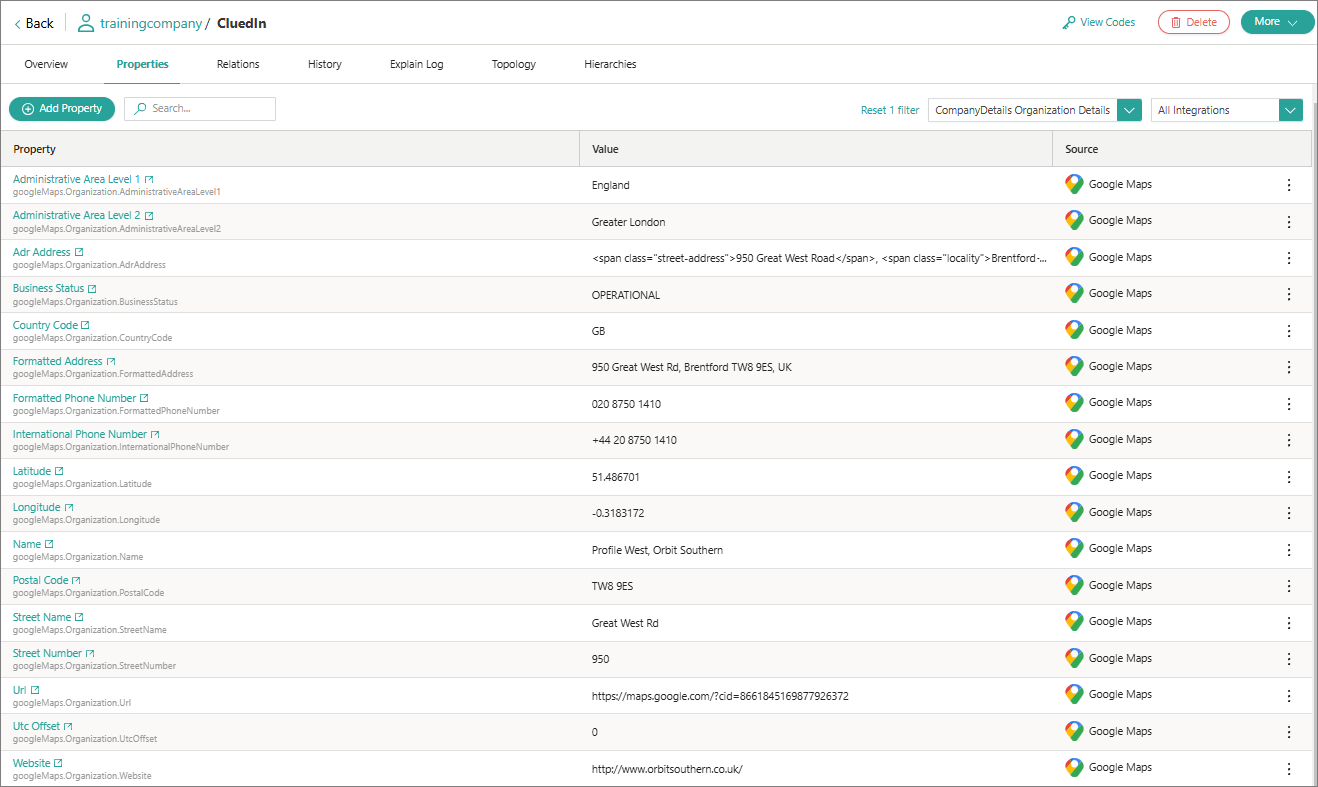Open the Adr Address property link

pos(42,252)
